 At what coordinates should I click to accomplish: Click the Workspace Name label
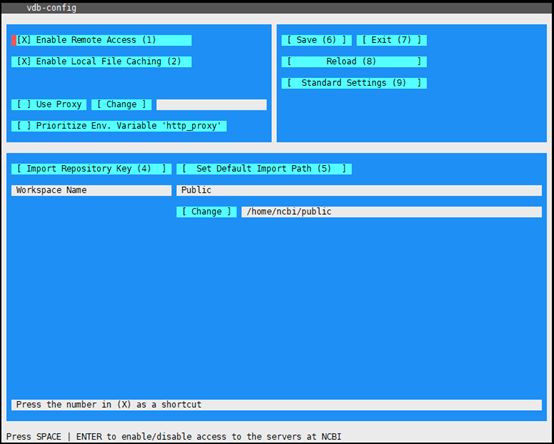tap(92, 190)
